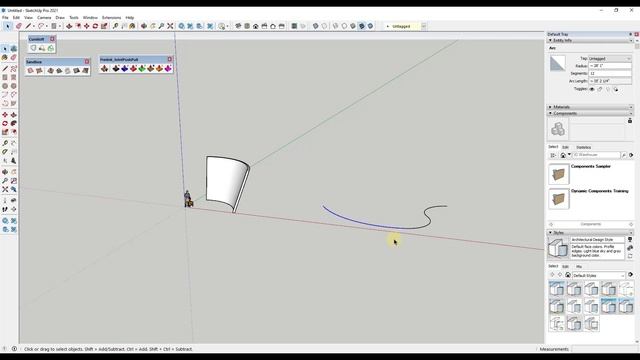Toggle receive shadows in Entity Info

[608, 89]
